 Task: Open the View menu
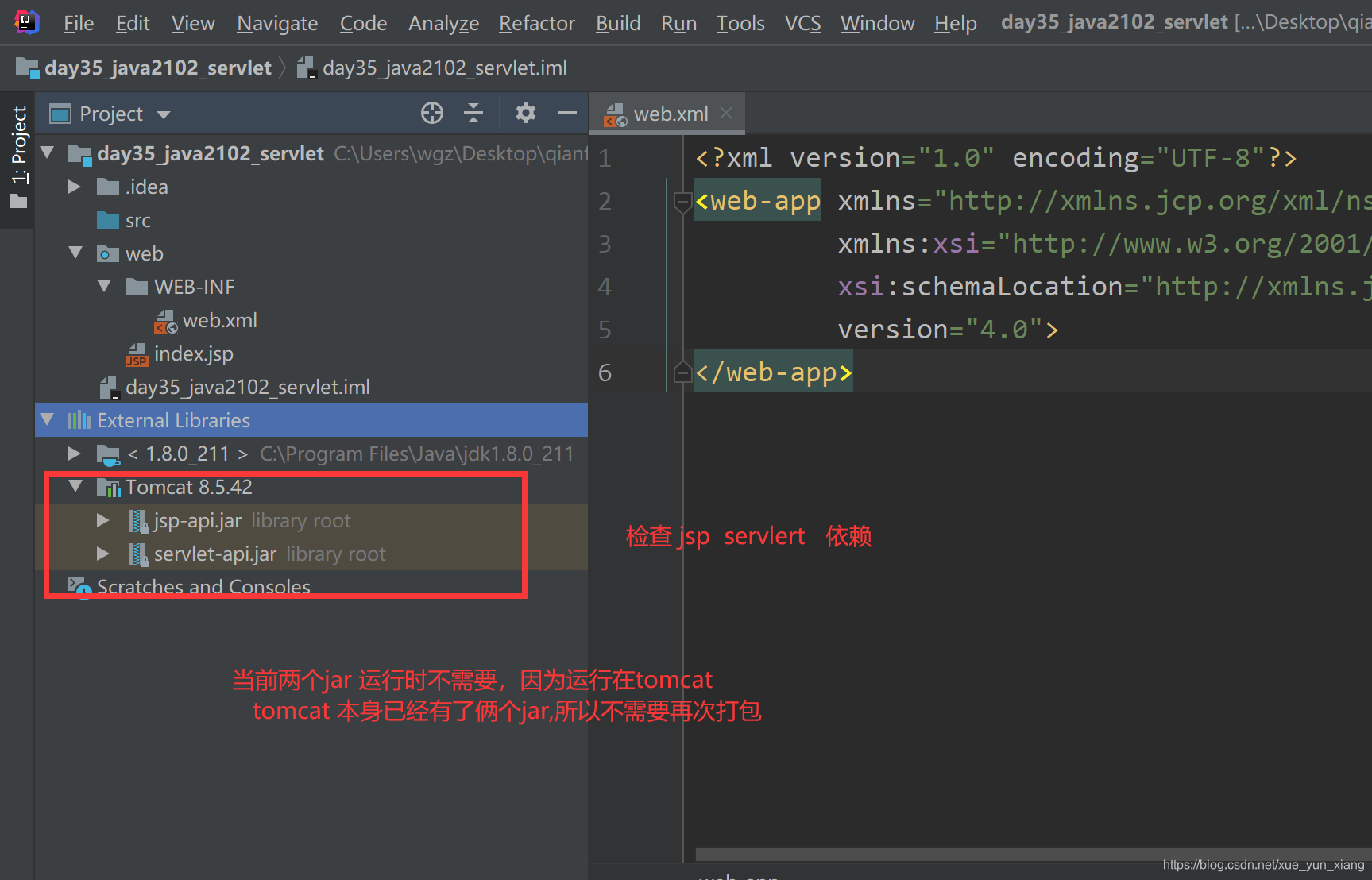pyautogui.click(x=193, y=23)
